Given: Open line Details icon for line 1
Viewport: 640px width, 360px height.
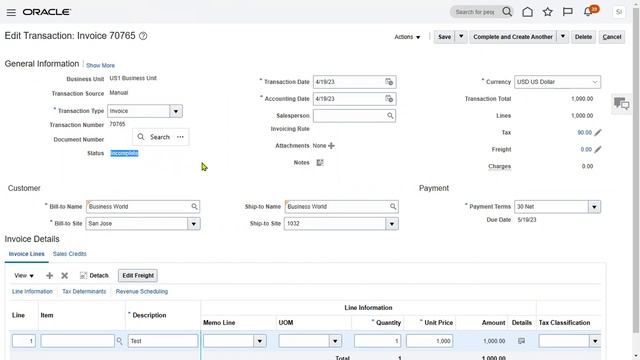Looking at the screenshot, I should (521, 341).
